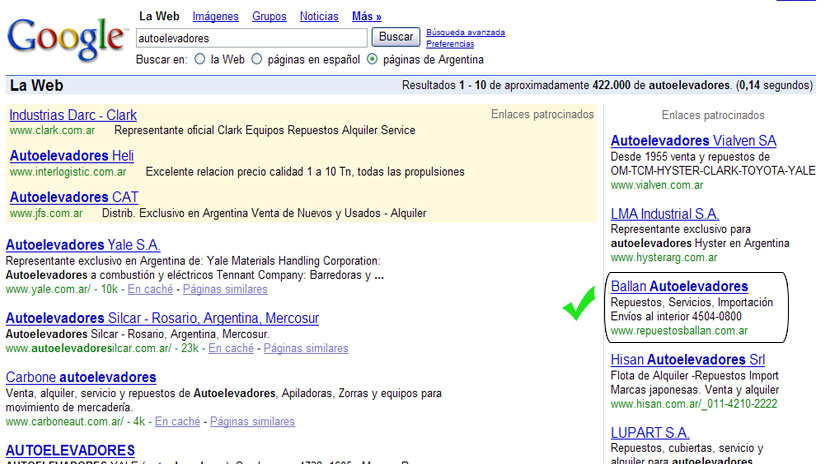The height and width of the screenshot is (464, 822).
Task: Open result Autoelevadores Yale S.A.
Action: tap(83, 245)
